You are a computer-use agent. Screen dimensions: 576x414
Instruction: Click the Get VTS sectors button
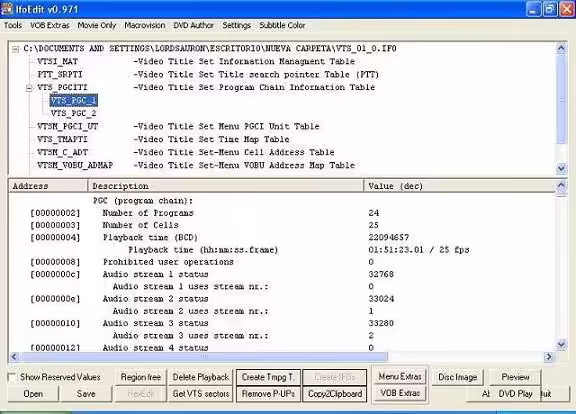click(201, 394)
